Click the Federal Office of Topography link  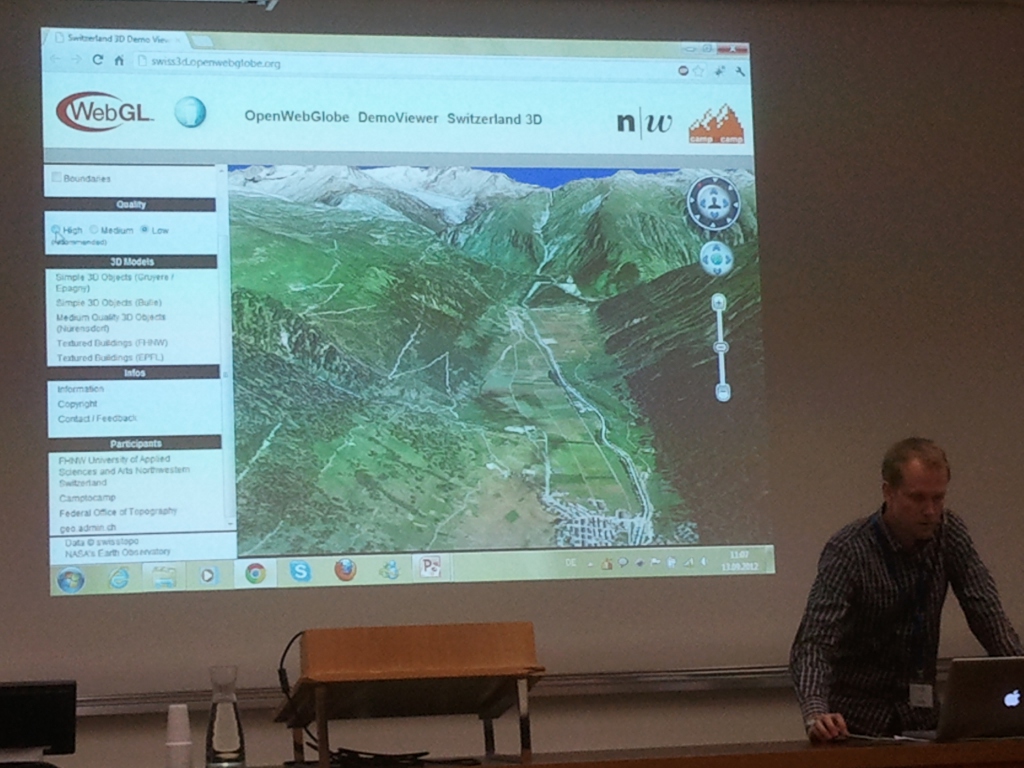118,512
